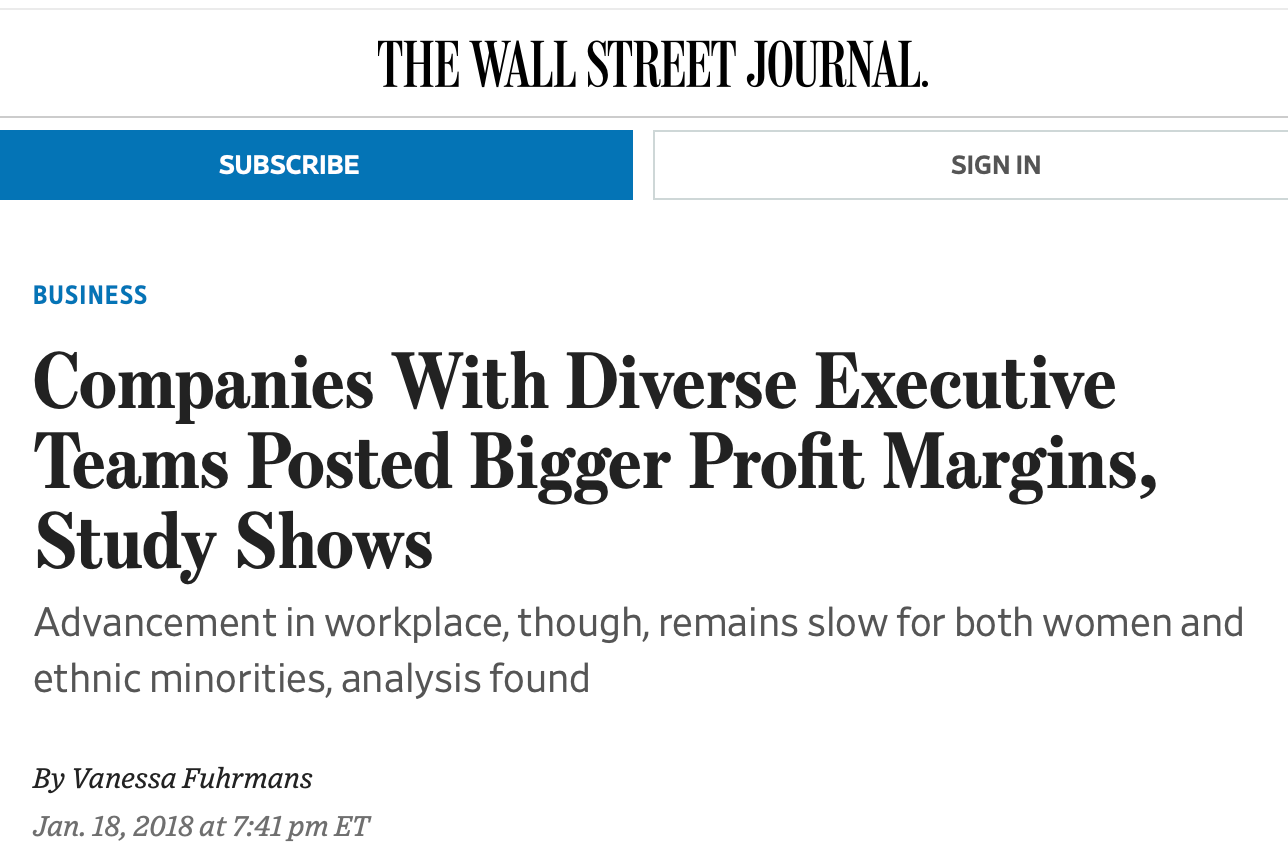Image resolution: width=1288 pixels, height=866 pixels.
Task: Click the '7:41 pm ET' time text
Action: [x=301, y=826]
